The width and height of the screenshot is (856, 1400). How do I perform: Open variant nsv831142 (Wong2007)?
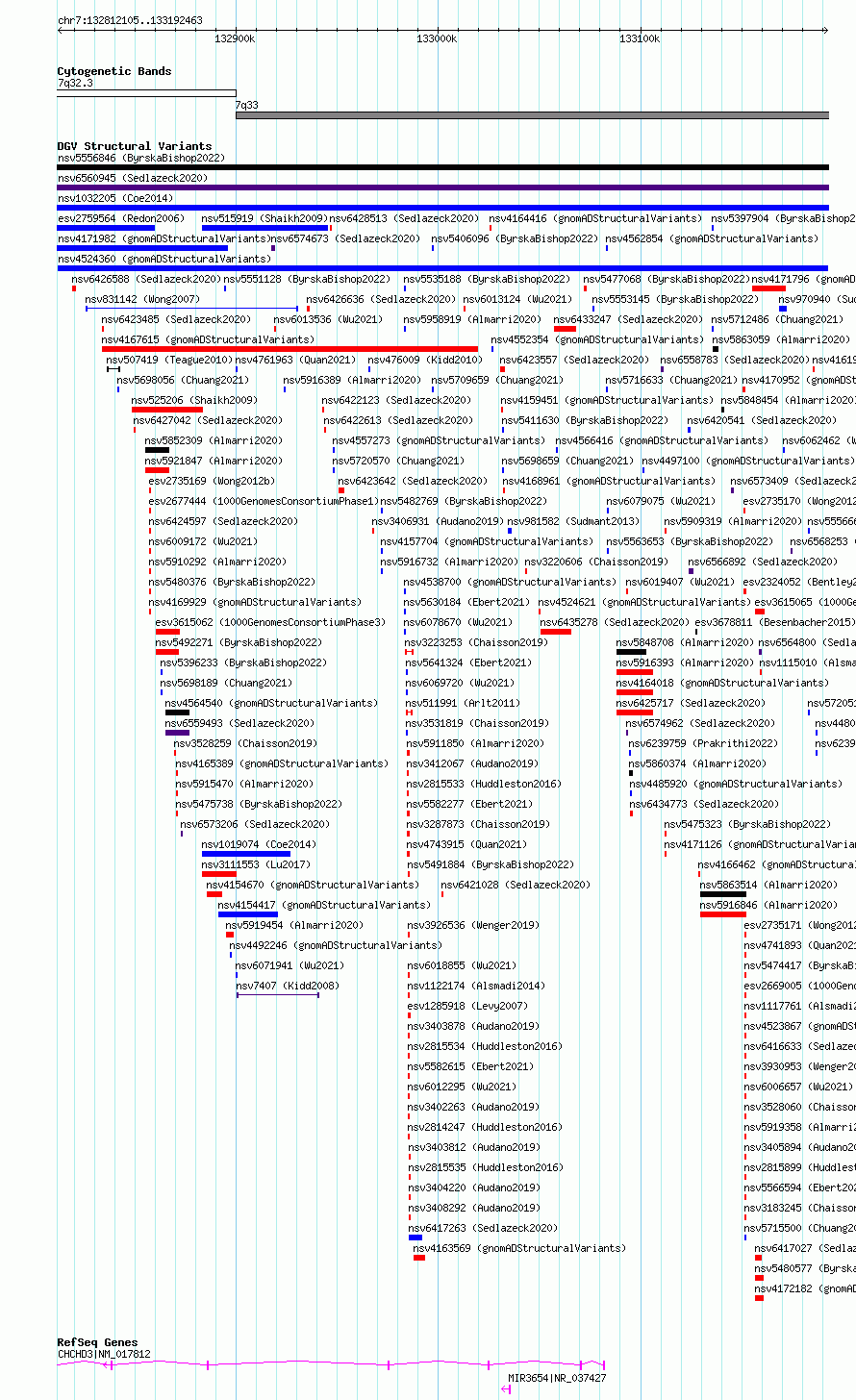[x=142, y=299]
